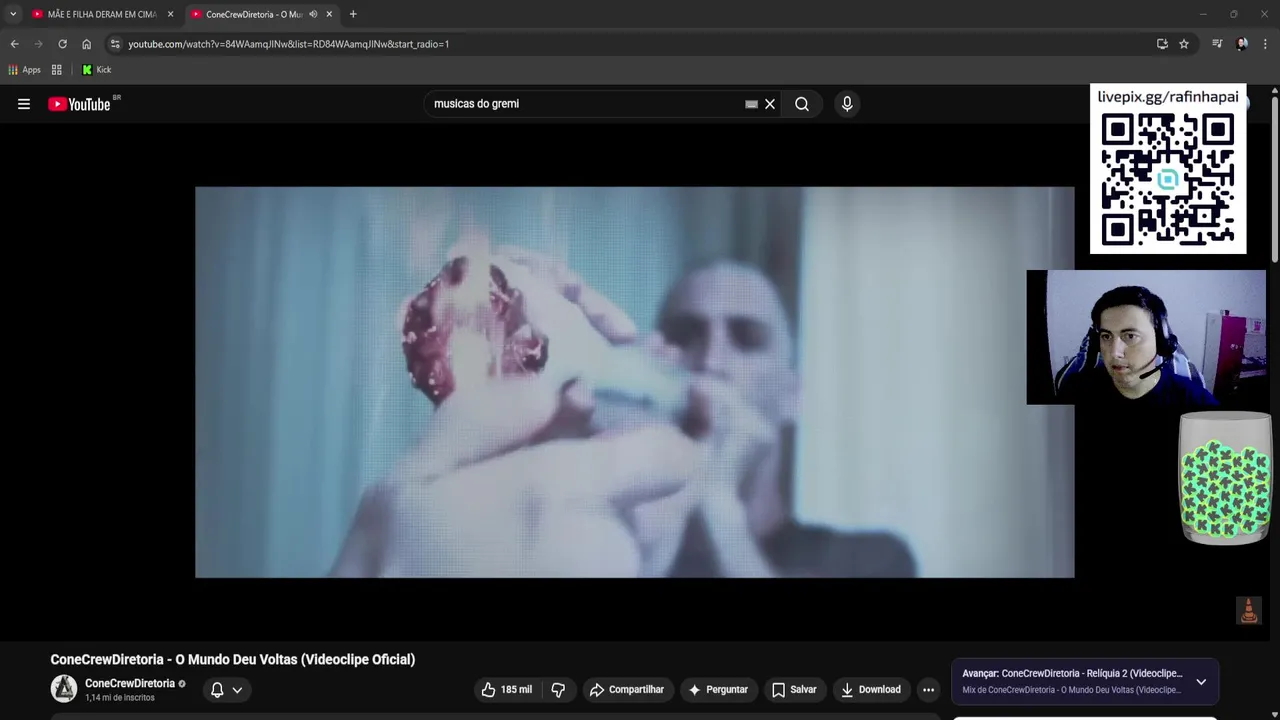Go to YouTube home via logo
Image resolution: width=1280 pixels, height=720 pixels.
[x=79, y=104]
